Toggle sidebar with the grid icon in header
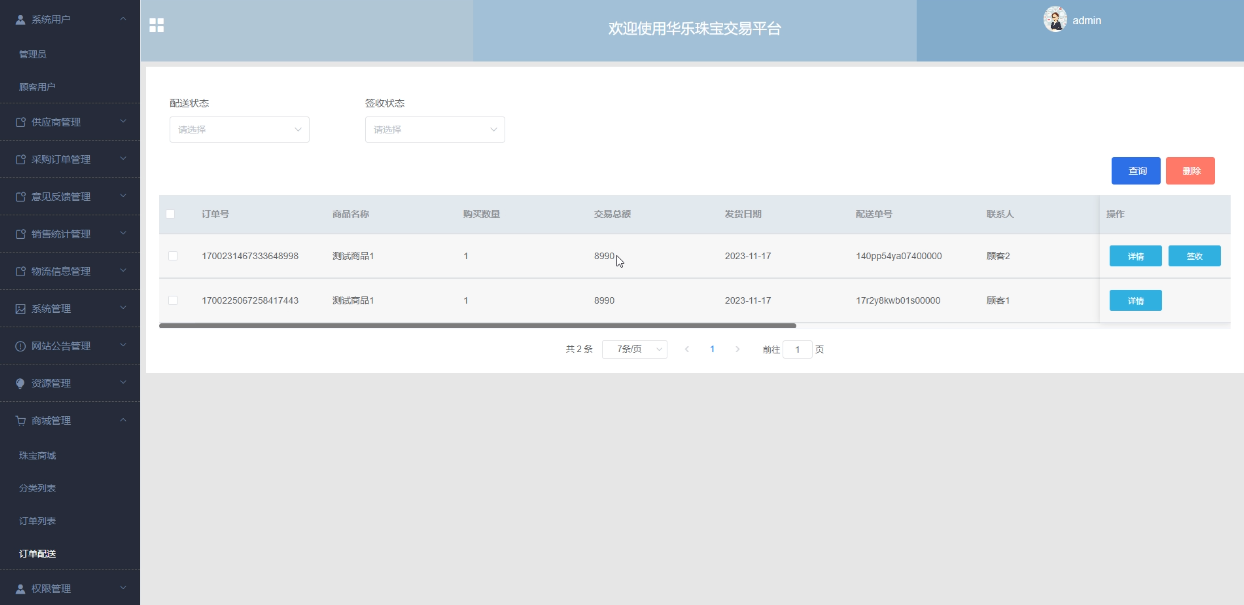Image resolution: width=1244 pixels, height=605 pixels. 157,26
